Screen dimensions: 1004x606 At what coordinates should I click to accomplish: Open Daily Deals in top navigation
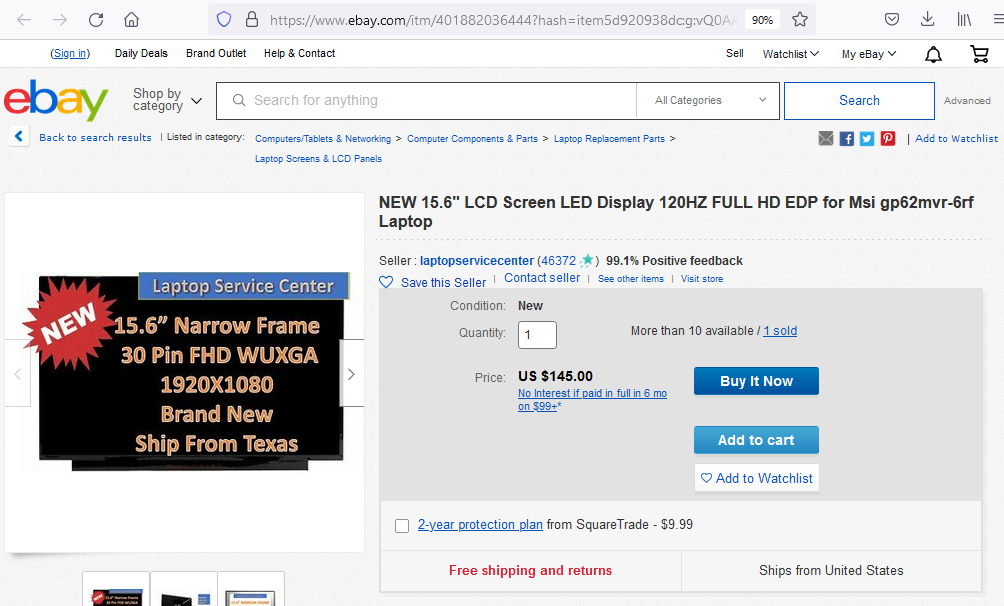click(142, 53)
